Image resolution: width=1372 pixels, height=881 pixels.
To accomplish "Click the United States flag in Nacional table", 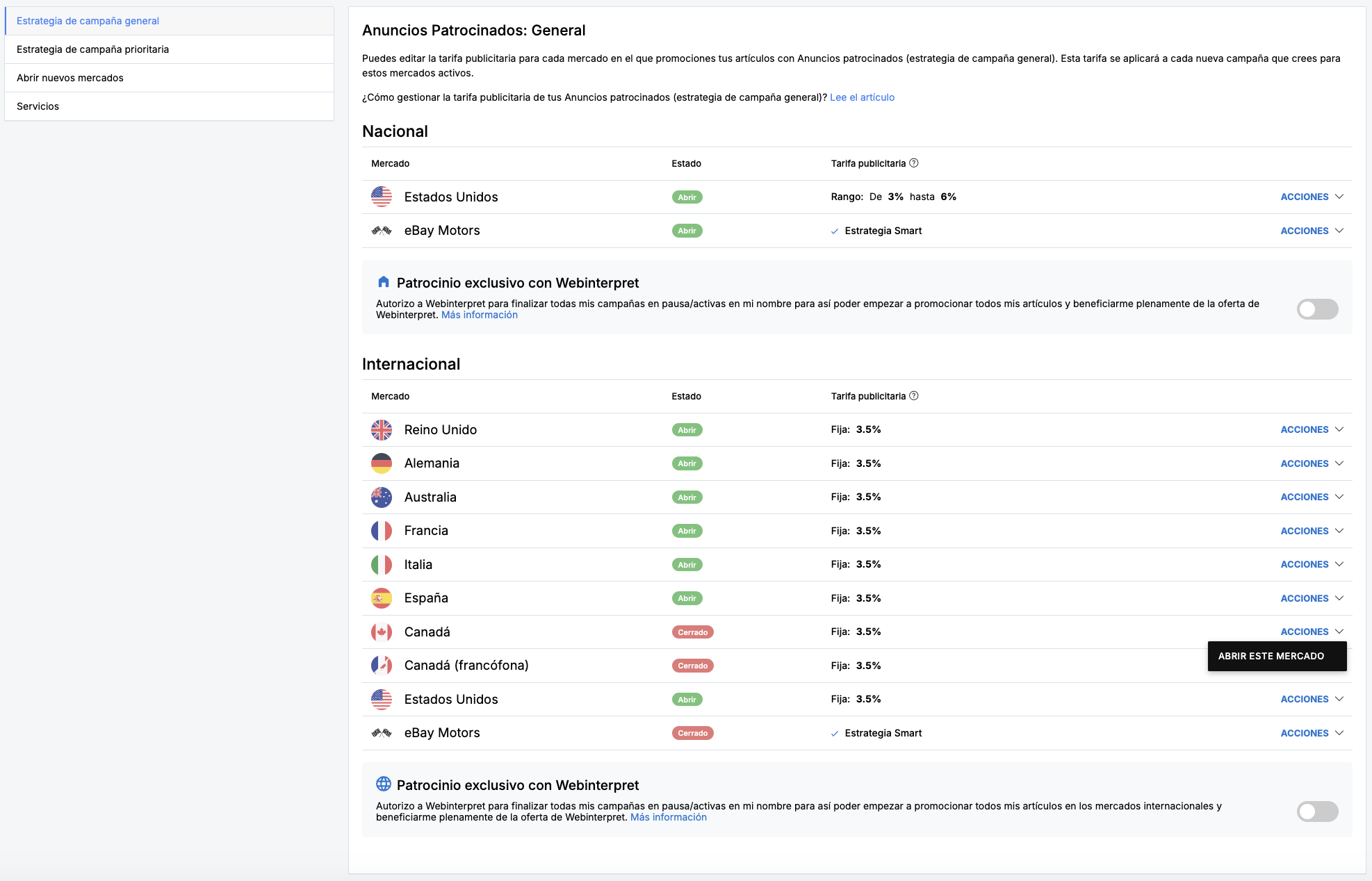I will (x=382, y=197).
